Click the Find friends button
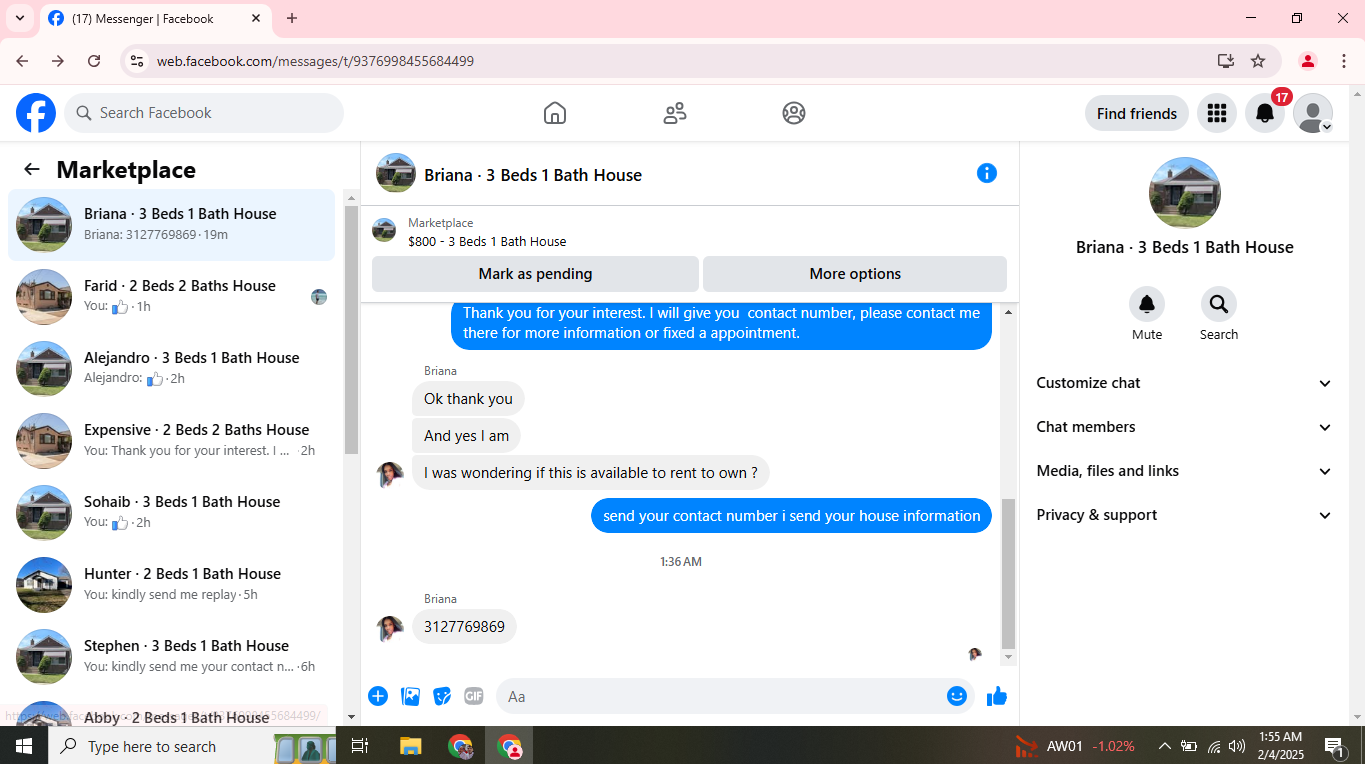Viewport: 1365px width, 764px height. click(x=1137, y=113)
